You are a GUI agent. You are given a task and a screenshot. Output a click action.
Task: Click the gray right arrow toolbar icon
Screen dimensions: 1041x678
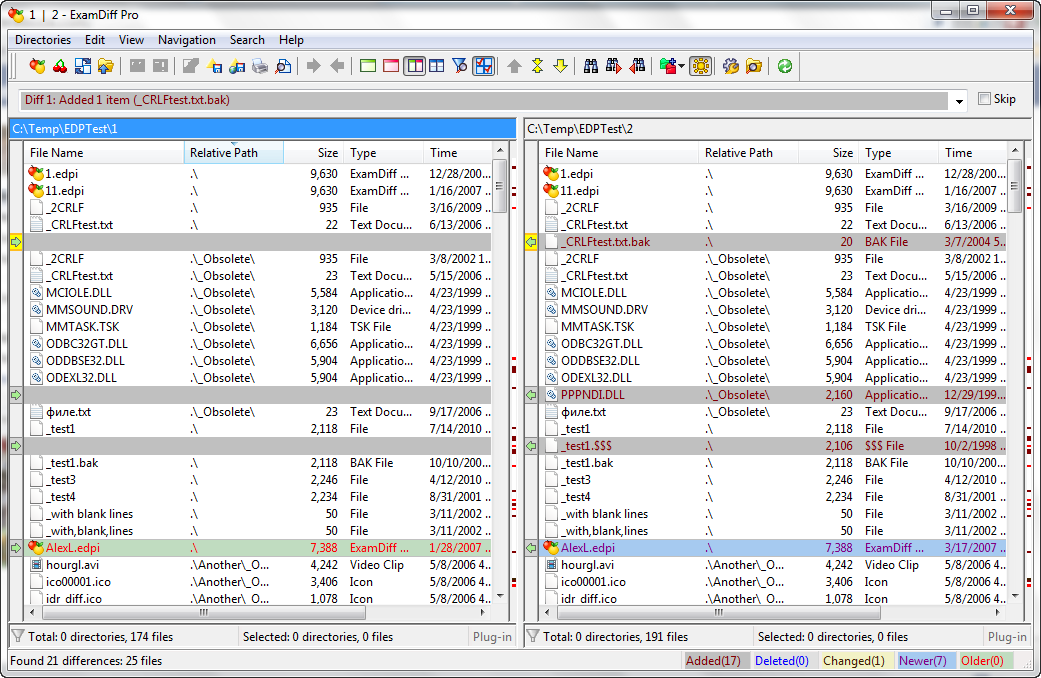tap(313, 66)
